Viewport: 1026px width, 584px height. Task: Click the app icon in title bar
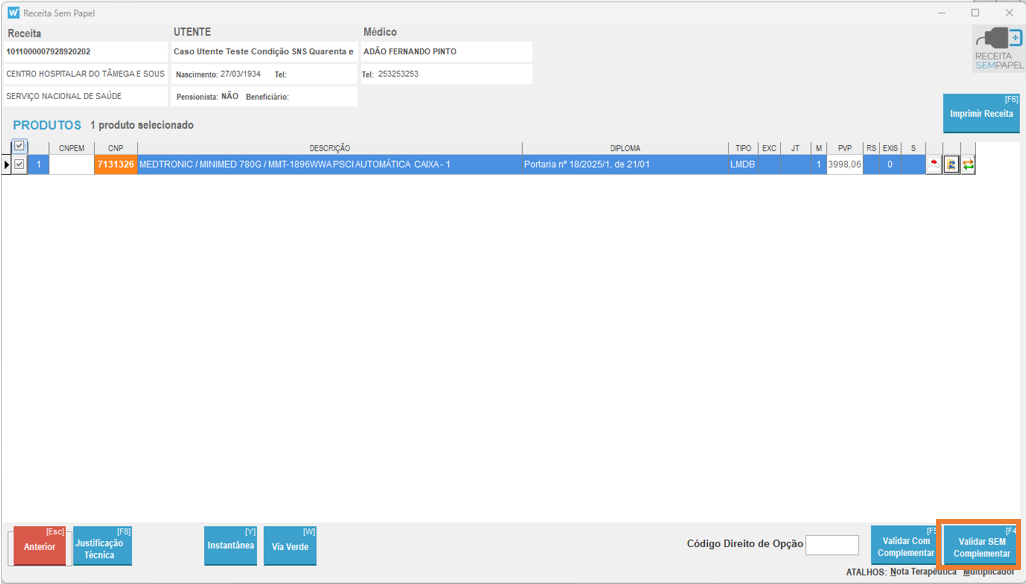[13, 13]
